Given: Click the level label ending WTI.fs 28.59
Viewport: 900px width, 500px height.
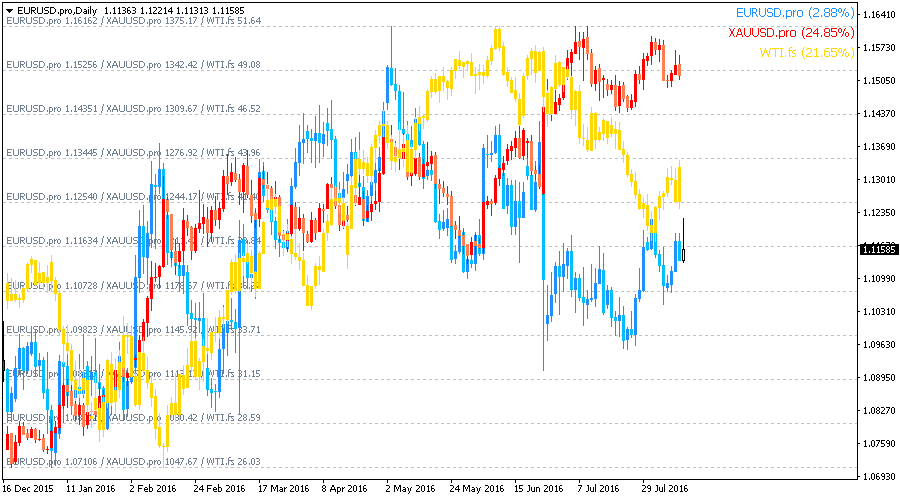Looking at the screenshot, I should coord(133,417).
